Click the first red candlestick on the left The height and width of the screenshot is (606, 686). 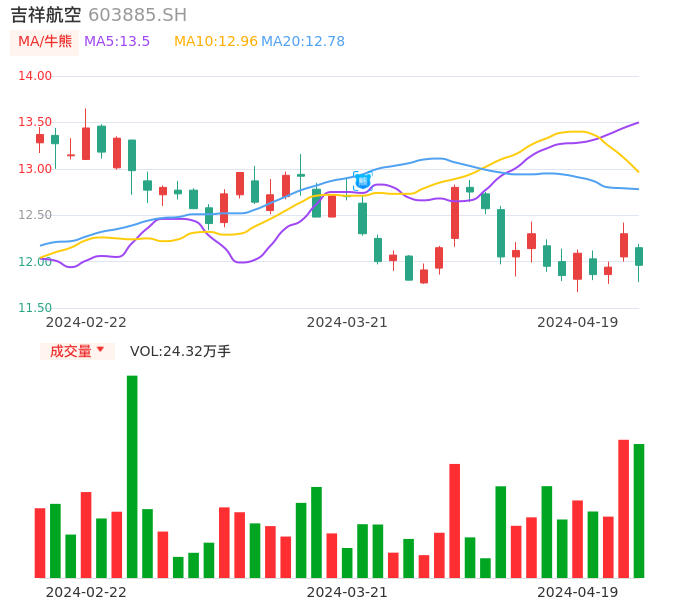40,138
